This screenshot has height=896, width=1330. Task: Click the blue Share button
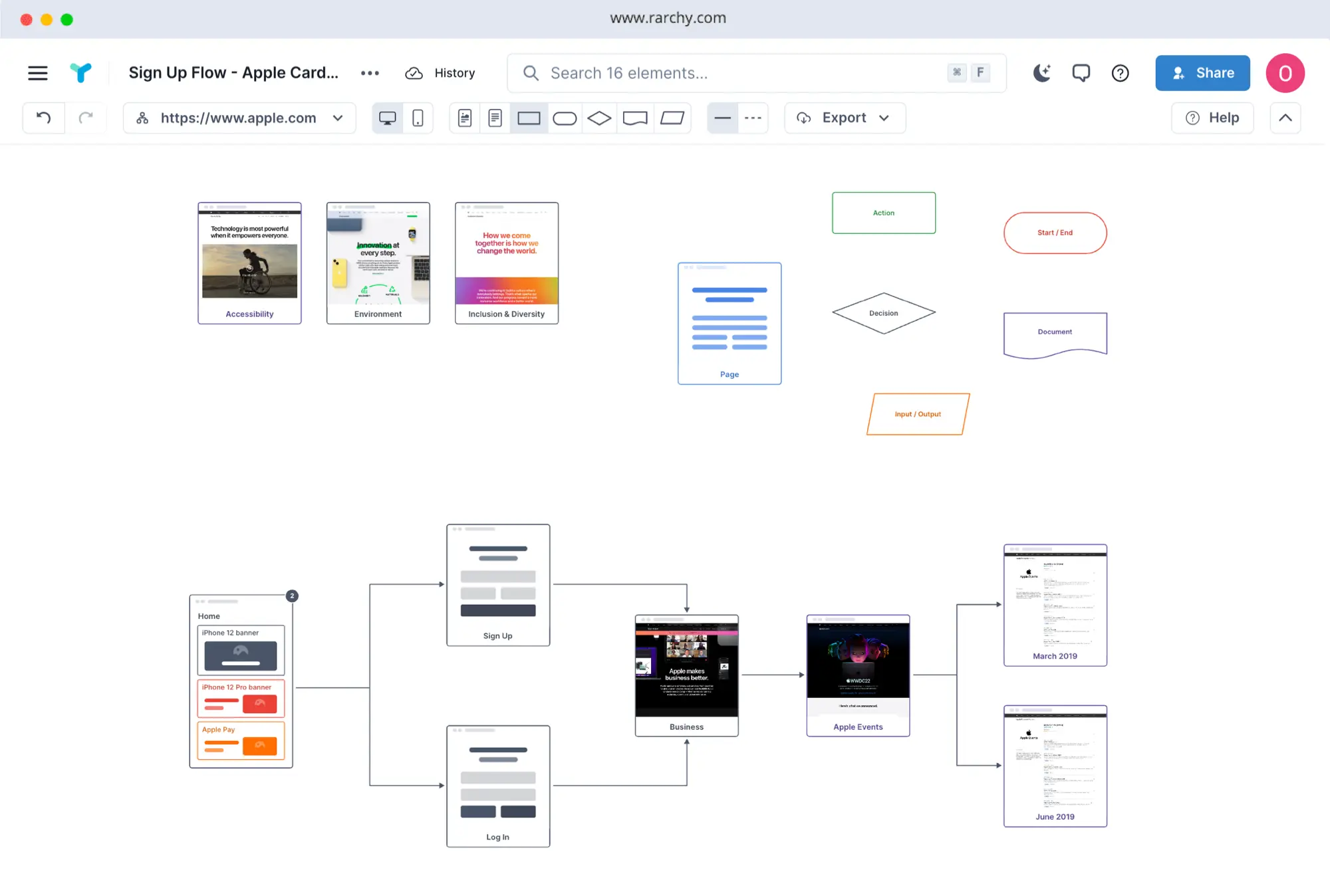tap(1202, 73)
